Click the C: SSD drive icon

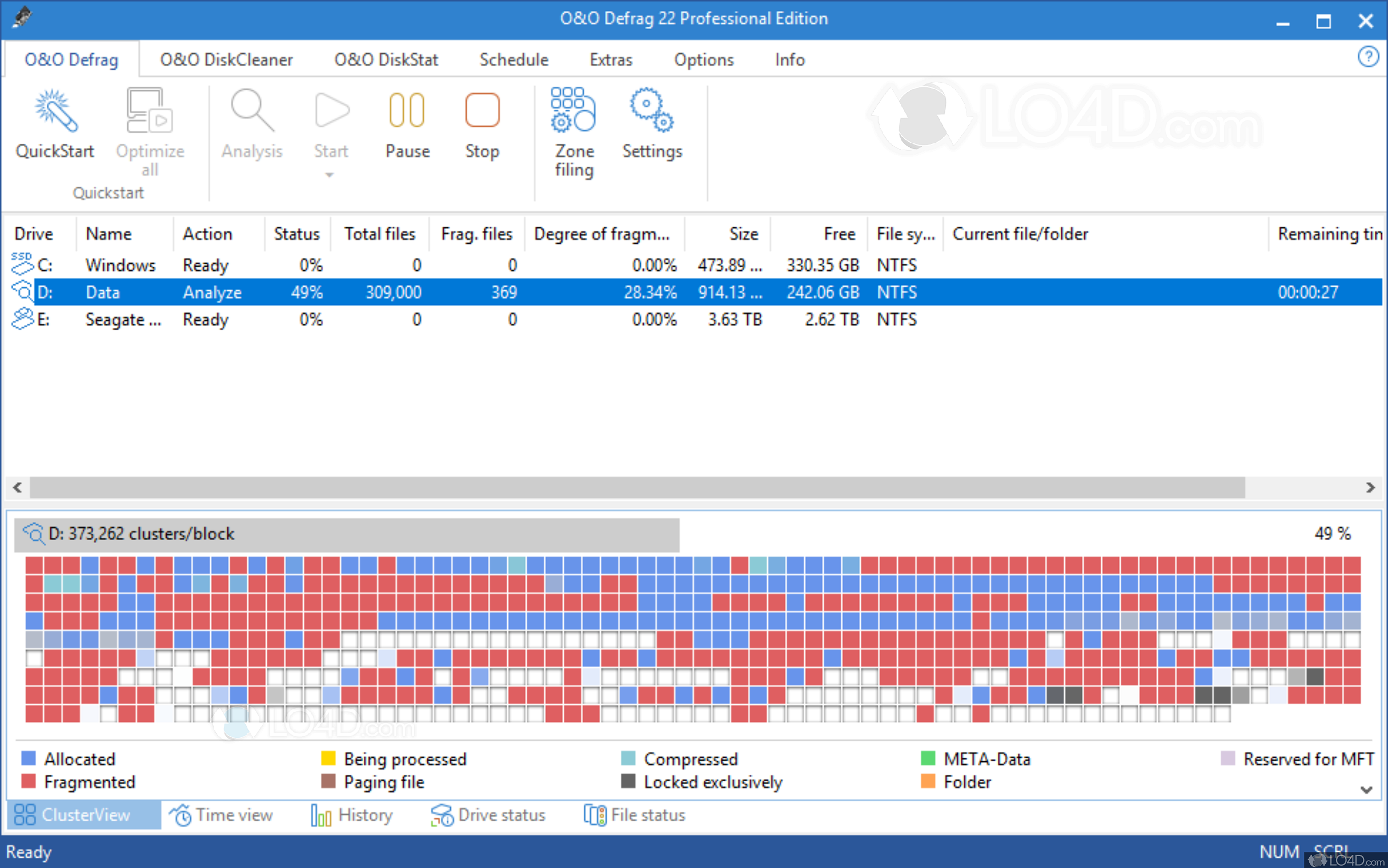pyautogui.click(x=22, y=264)
